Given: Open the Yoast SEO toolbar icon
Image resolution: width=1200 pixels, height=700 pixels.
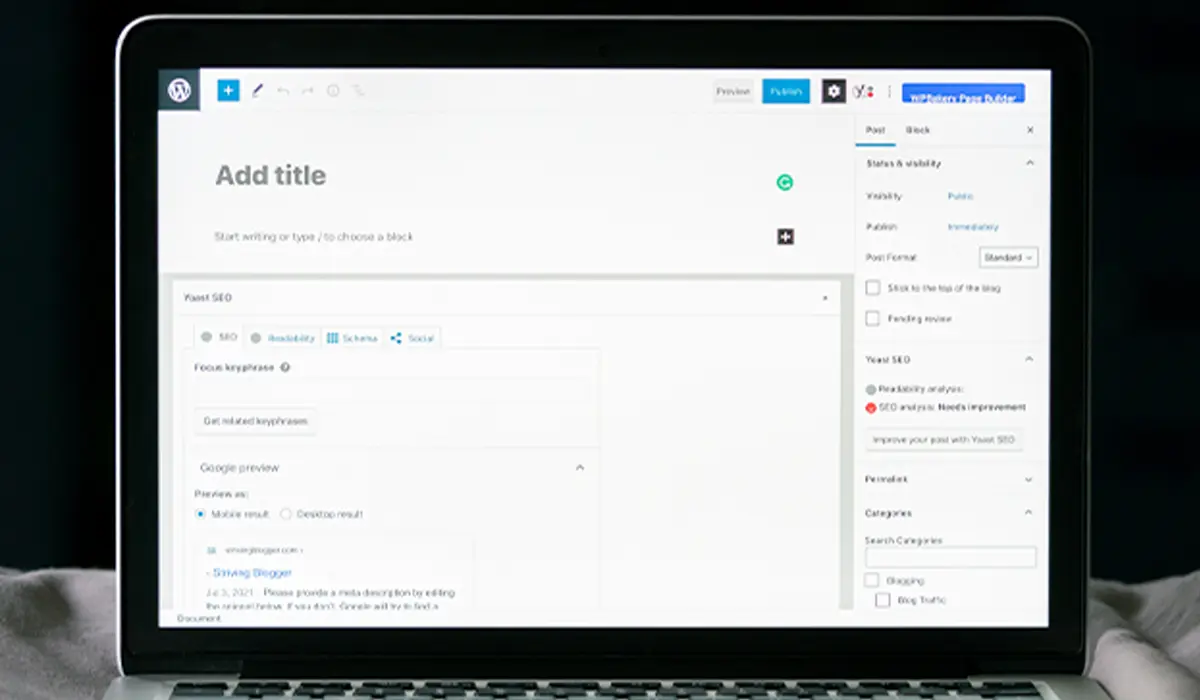Looking at the screenshot, I should point(863,91).
